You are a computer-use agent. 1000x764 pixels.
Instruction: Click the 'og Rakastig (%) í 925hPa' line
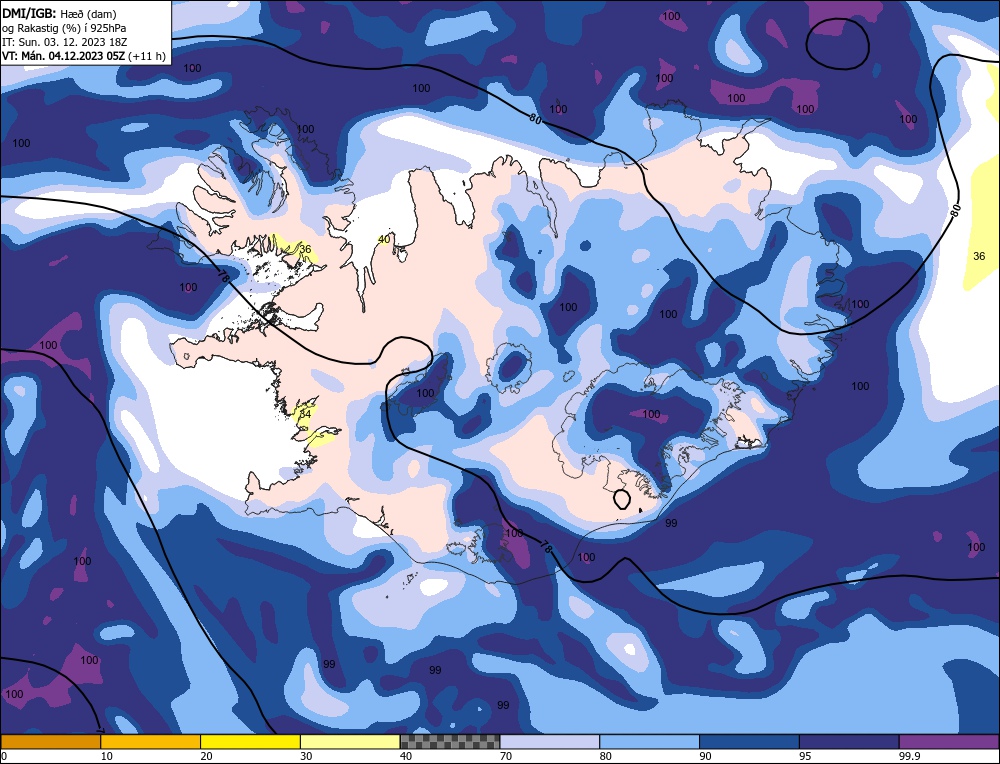tap(64, 27)
